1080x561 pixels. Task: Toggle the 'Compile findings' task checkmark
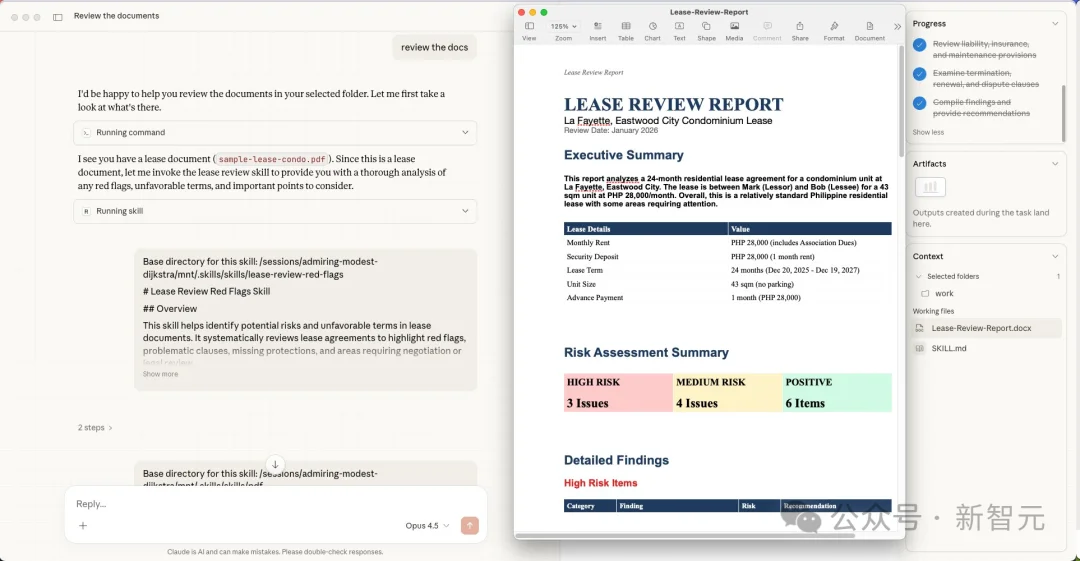coord(920,103)
